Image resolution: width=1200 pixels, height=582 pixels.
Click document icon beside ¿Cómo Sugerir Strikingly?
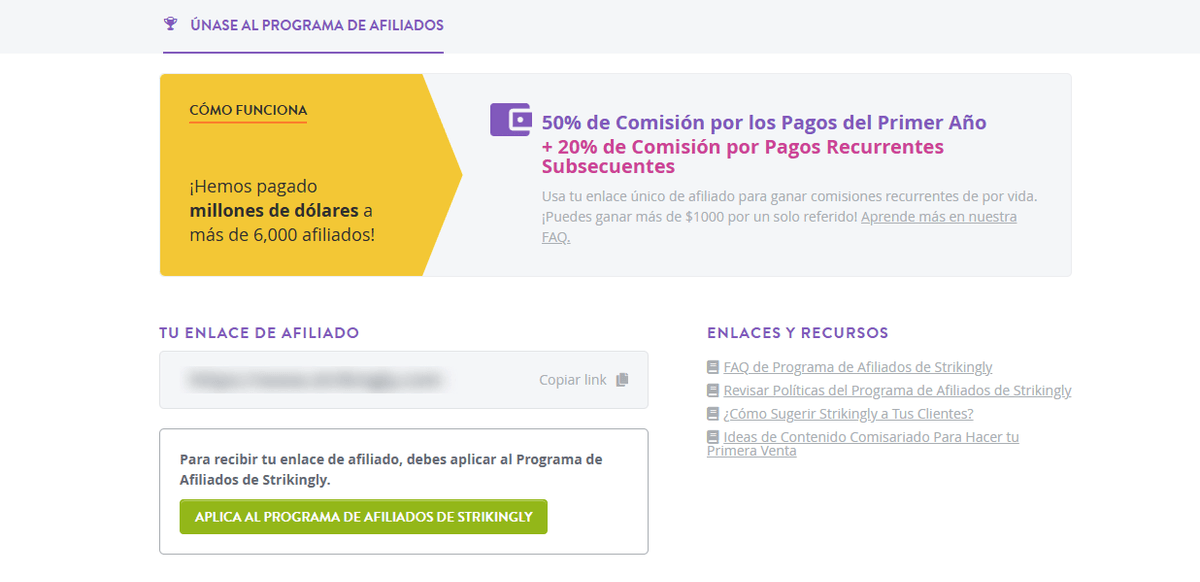point(713,414)
